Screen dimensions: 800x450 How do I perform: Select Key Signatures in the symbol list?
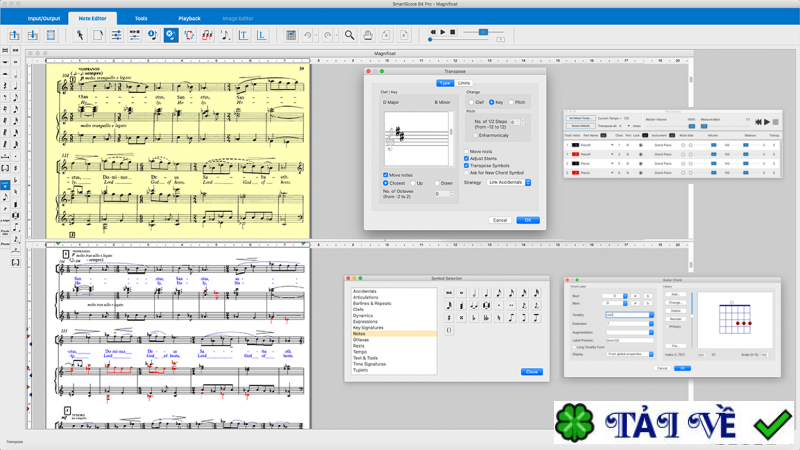tap(368, 328)
